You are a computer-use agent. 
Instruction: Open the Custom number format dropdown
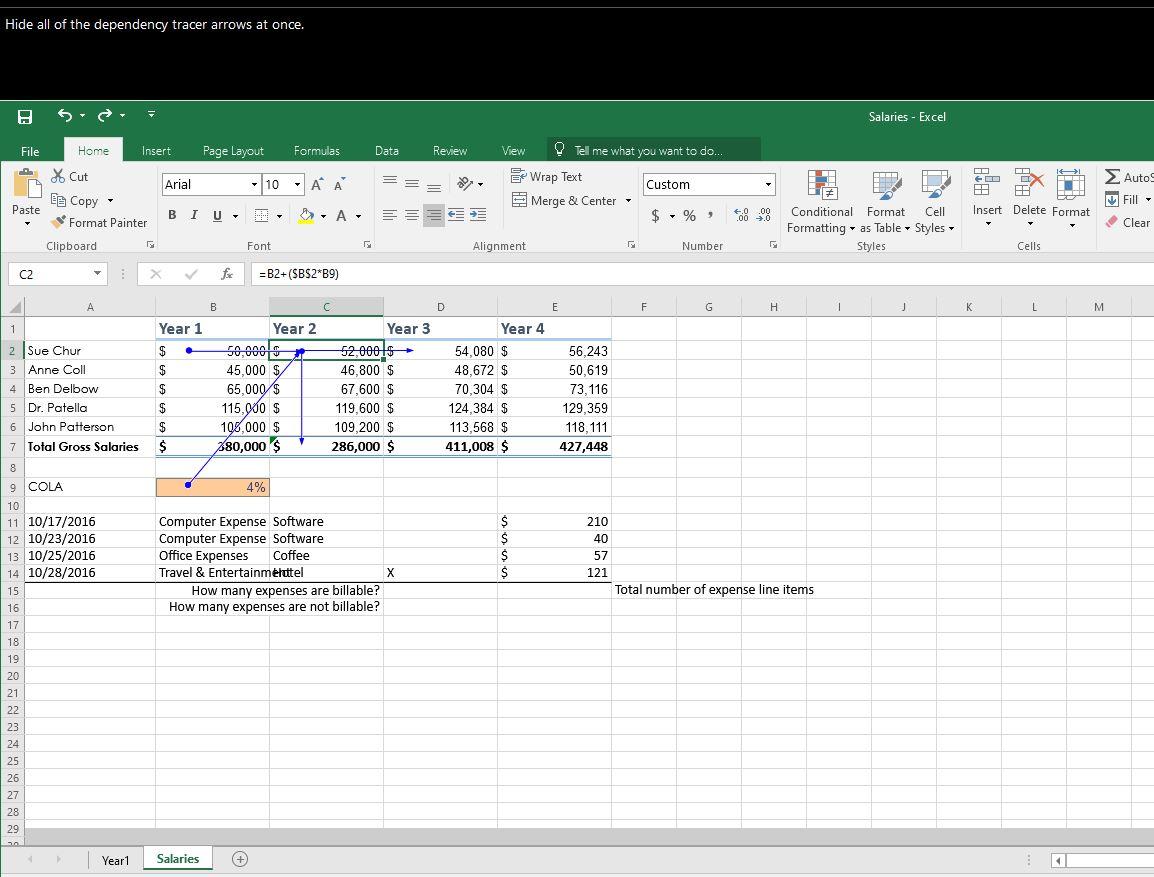point(768,185)
